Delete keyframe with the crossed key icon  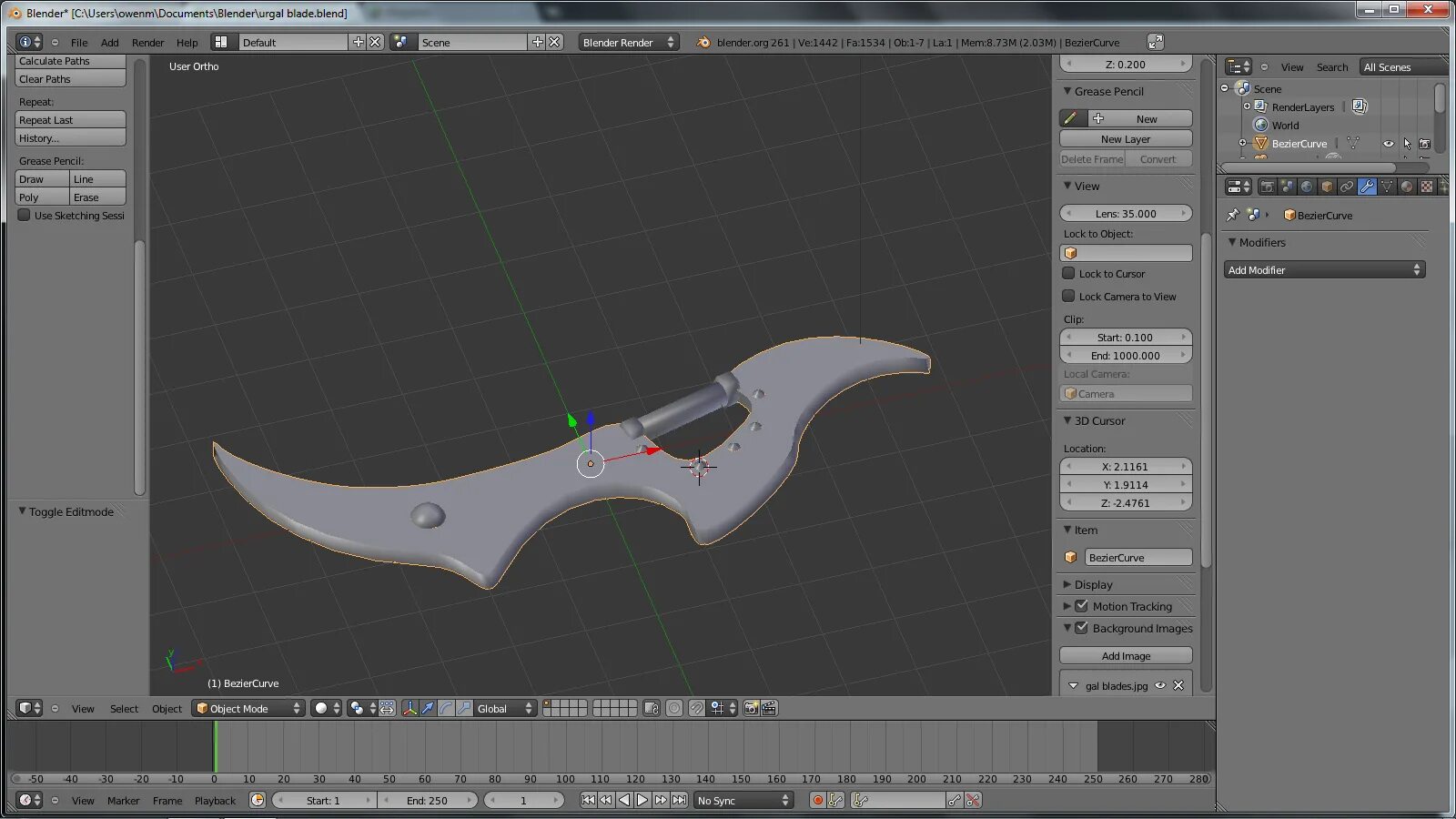click(973, 800)
